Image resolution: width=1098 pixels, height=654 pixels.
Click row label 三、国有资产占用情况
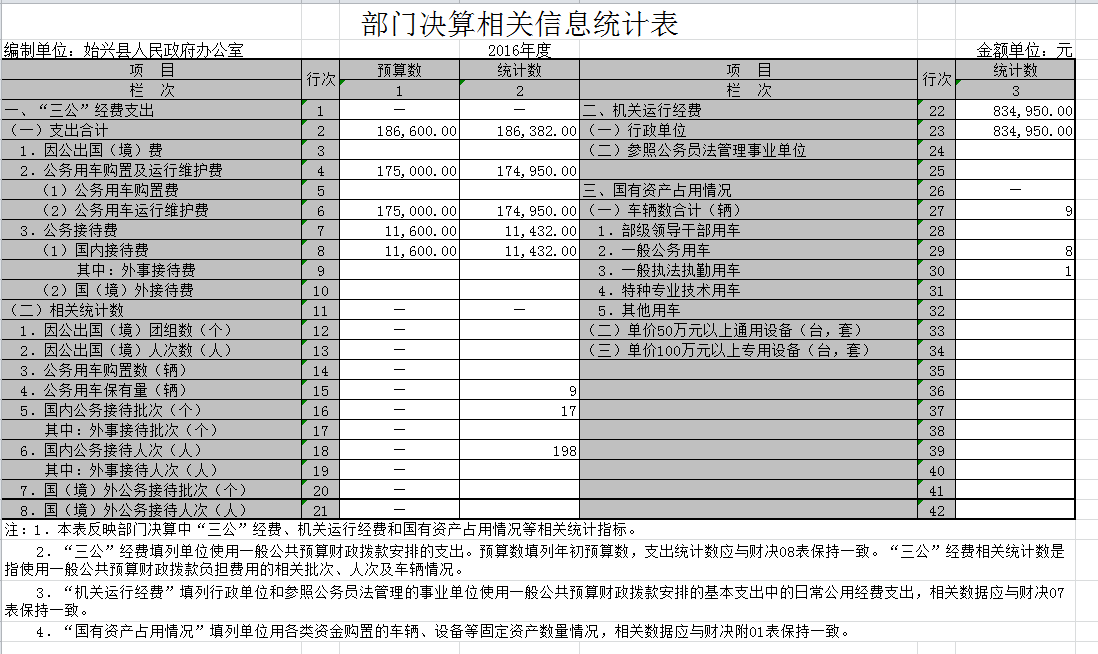click(x=656, y=190)
